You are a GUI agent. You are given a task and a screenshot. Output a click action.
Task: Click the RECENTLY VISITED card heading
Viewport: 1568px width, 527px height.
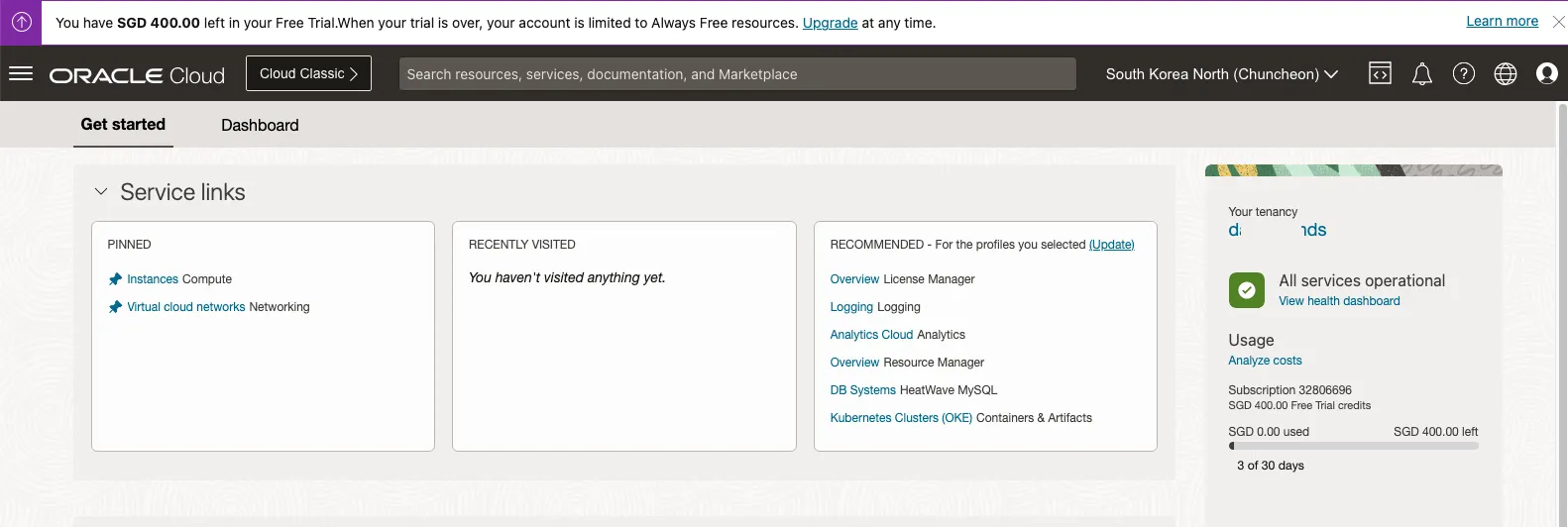point(521,245)
